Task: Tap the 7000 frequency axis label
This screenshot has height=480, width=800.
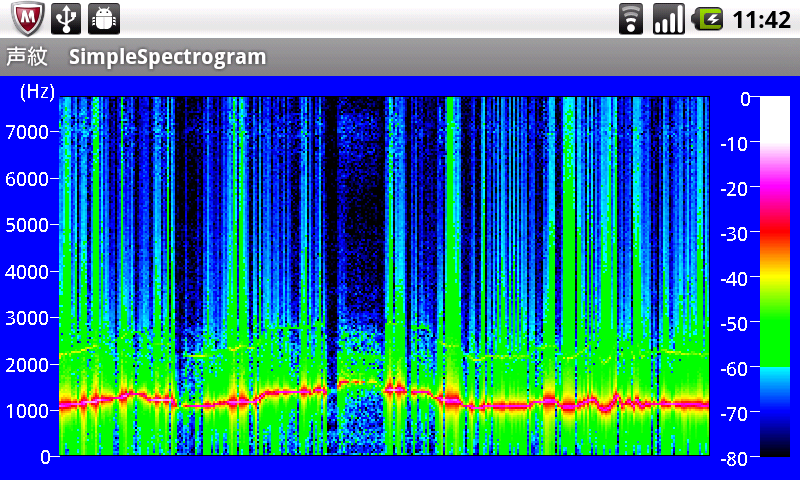Action: [27, 132]
